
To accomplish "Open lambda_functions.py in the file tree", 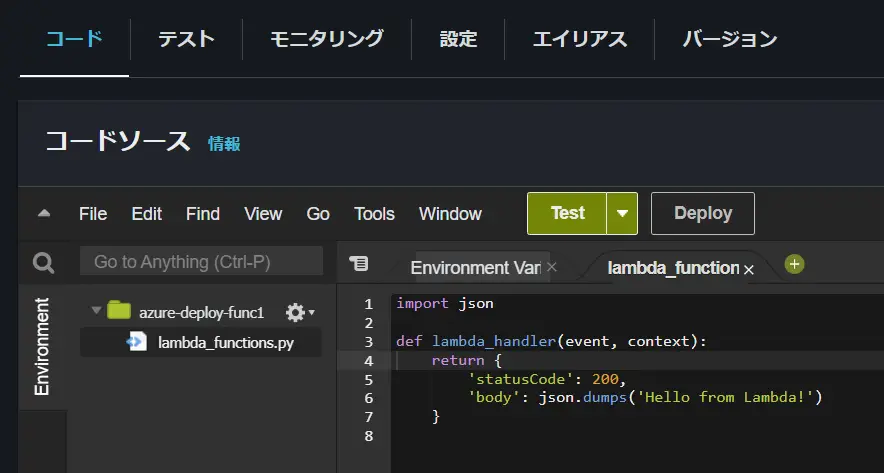I will click(x=226, y=343).
